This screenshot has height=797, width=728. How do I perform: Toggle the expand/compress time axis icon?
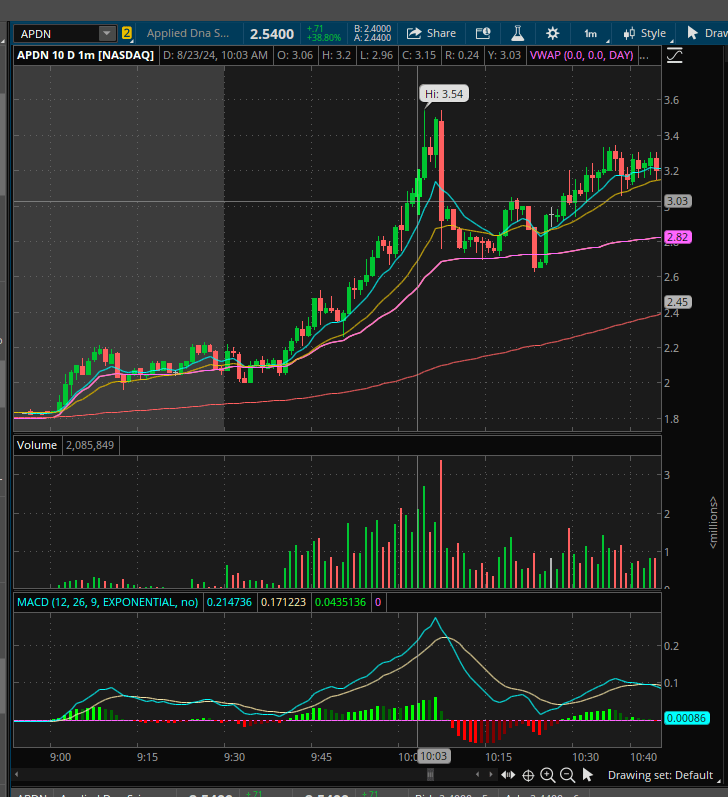[x=508, y=775]
